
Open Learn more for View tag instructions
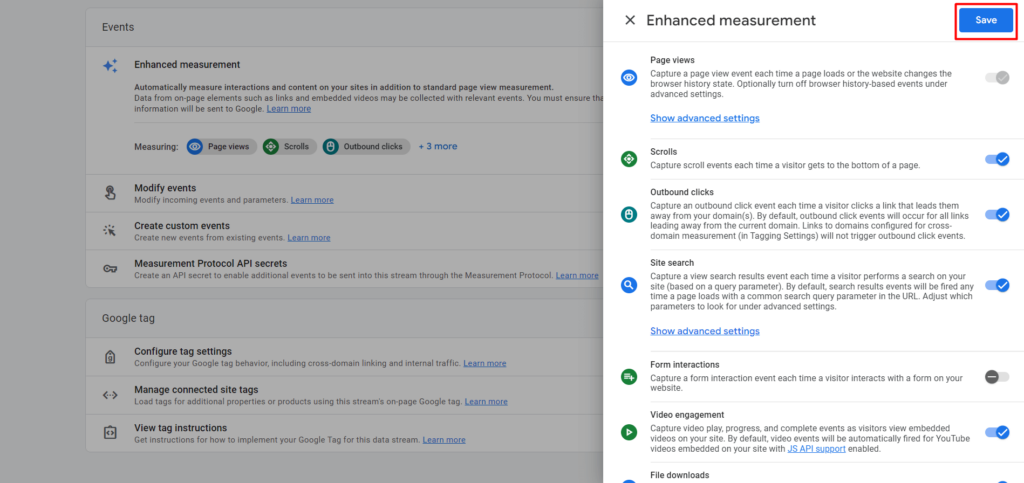(x=444, y=440)
